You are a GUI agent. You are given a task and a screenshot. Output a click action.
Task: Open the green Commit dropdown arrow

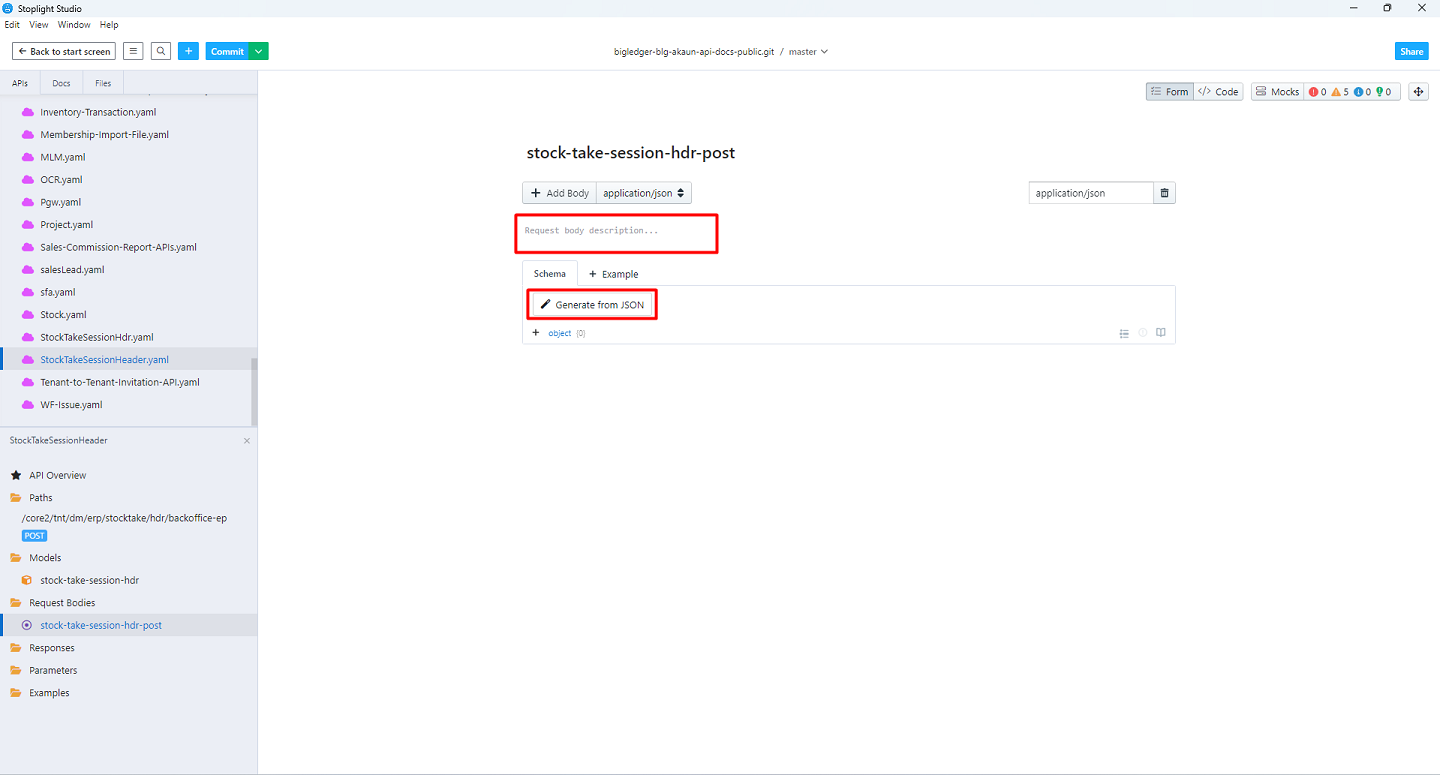[x=259, y=51]
